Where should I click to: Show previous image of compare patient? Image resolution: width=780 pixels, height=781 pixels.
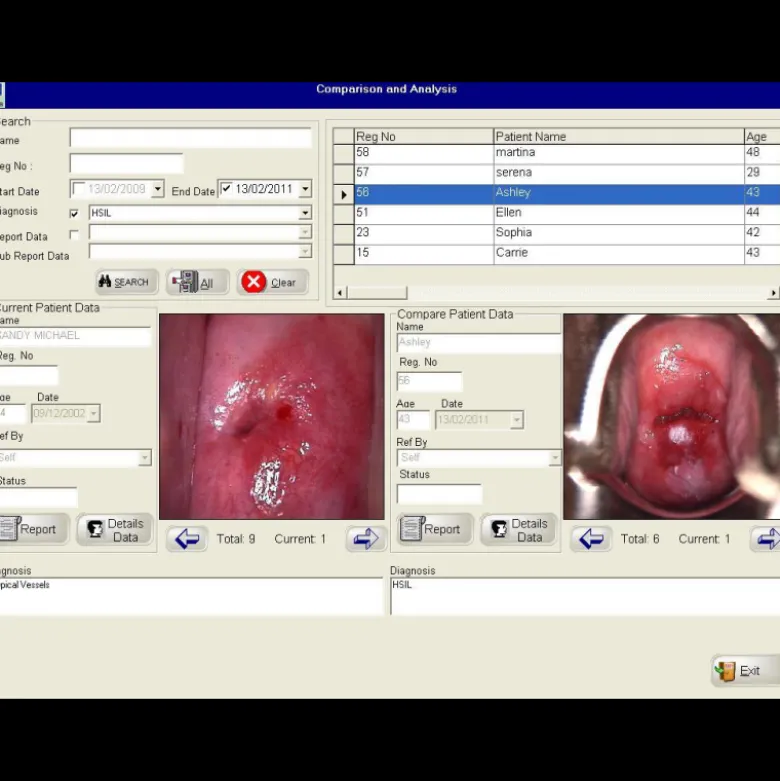[591, 538]
